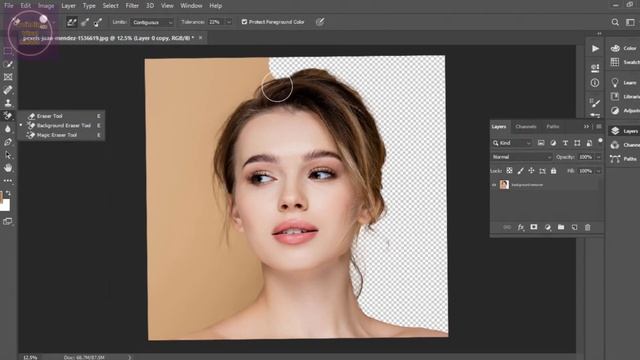Create new fill or adjustment layer icon
Screen dimensions: 640x360
[x=547, y=227]
